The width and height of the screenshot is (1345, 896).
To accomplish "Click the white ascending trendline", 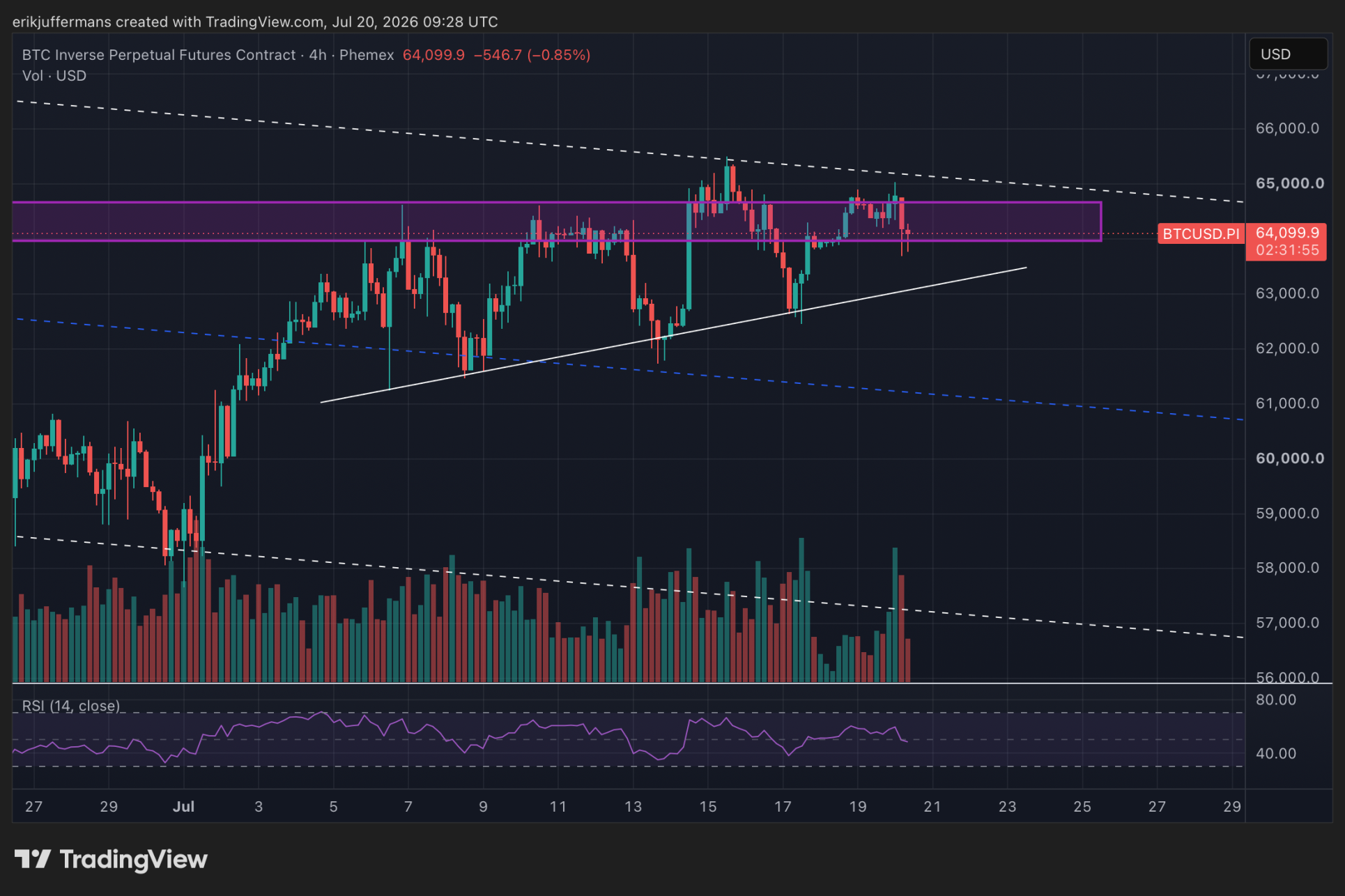I will click(673, 335).
